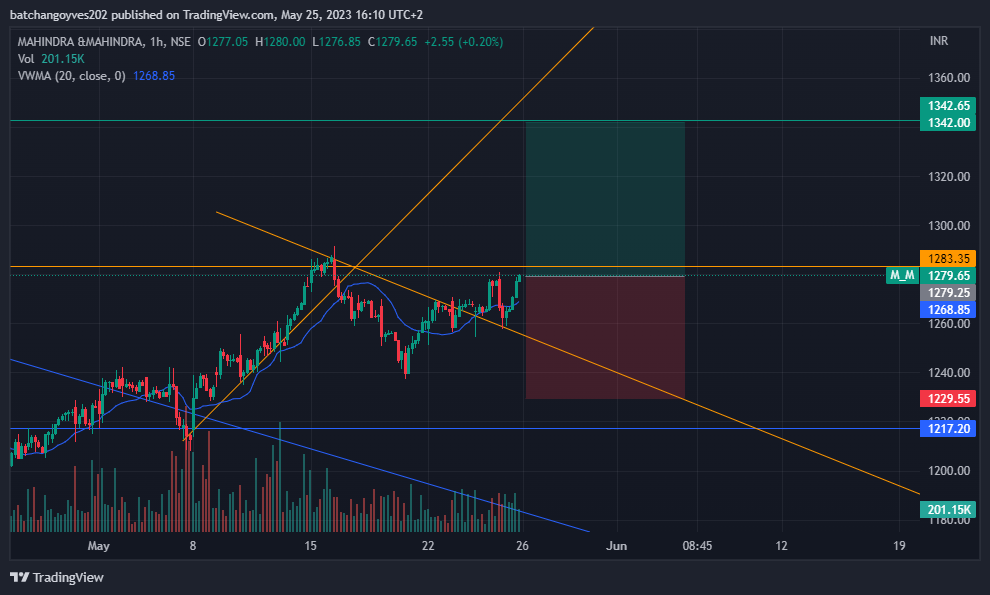Image resolution: width=990 pixels, height=595 pixels.
Task: Click the 1360.00 price scale value
Action: [x=949, y=78]
